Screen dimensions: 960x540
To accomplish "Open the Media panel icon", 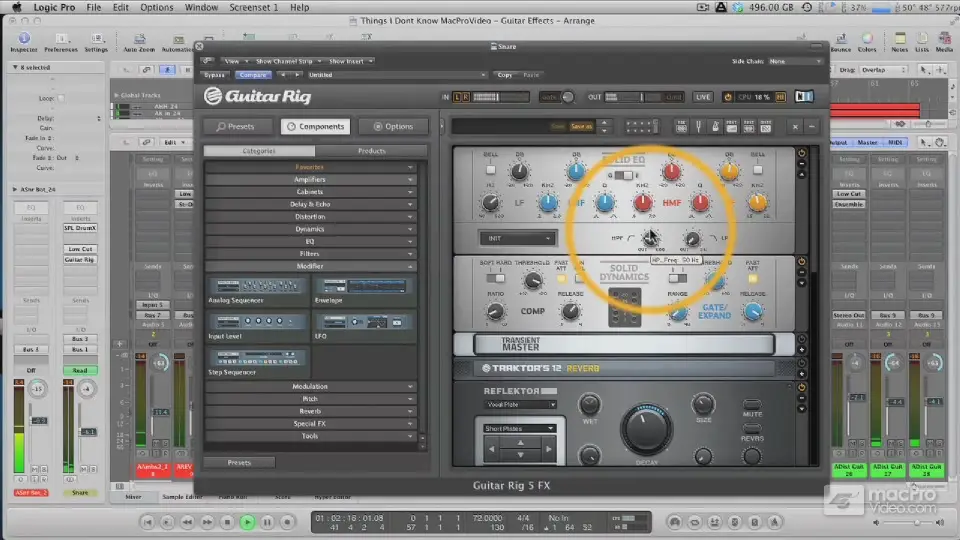I will [x=944, y=42].
